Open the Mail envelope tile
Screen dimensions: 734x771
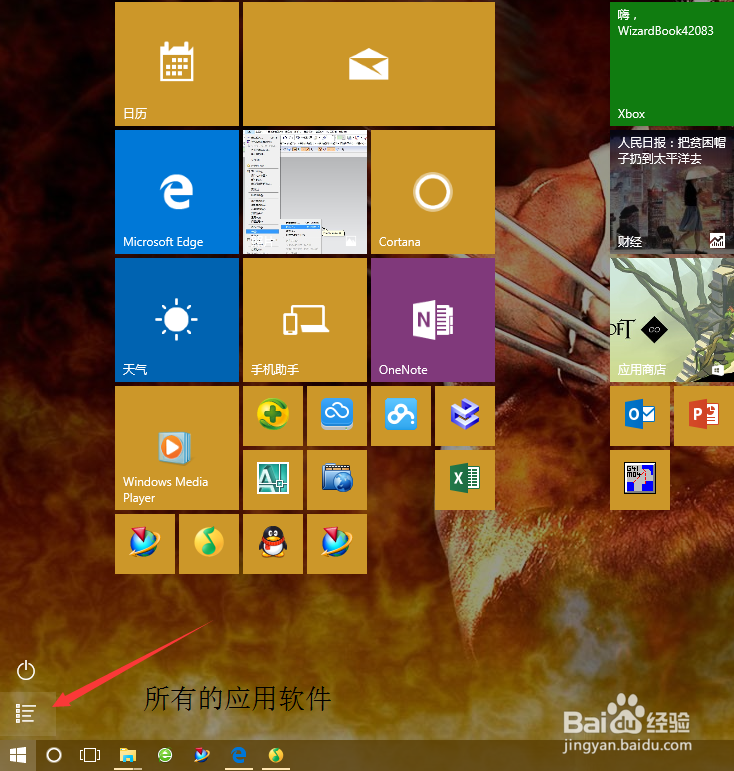[x=369, y=64]
